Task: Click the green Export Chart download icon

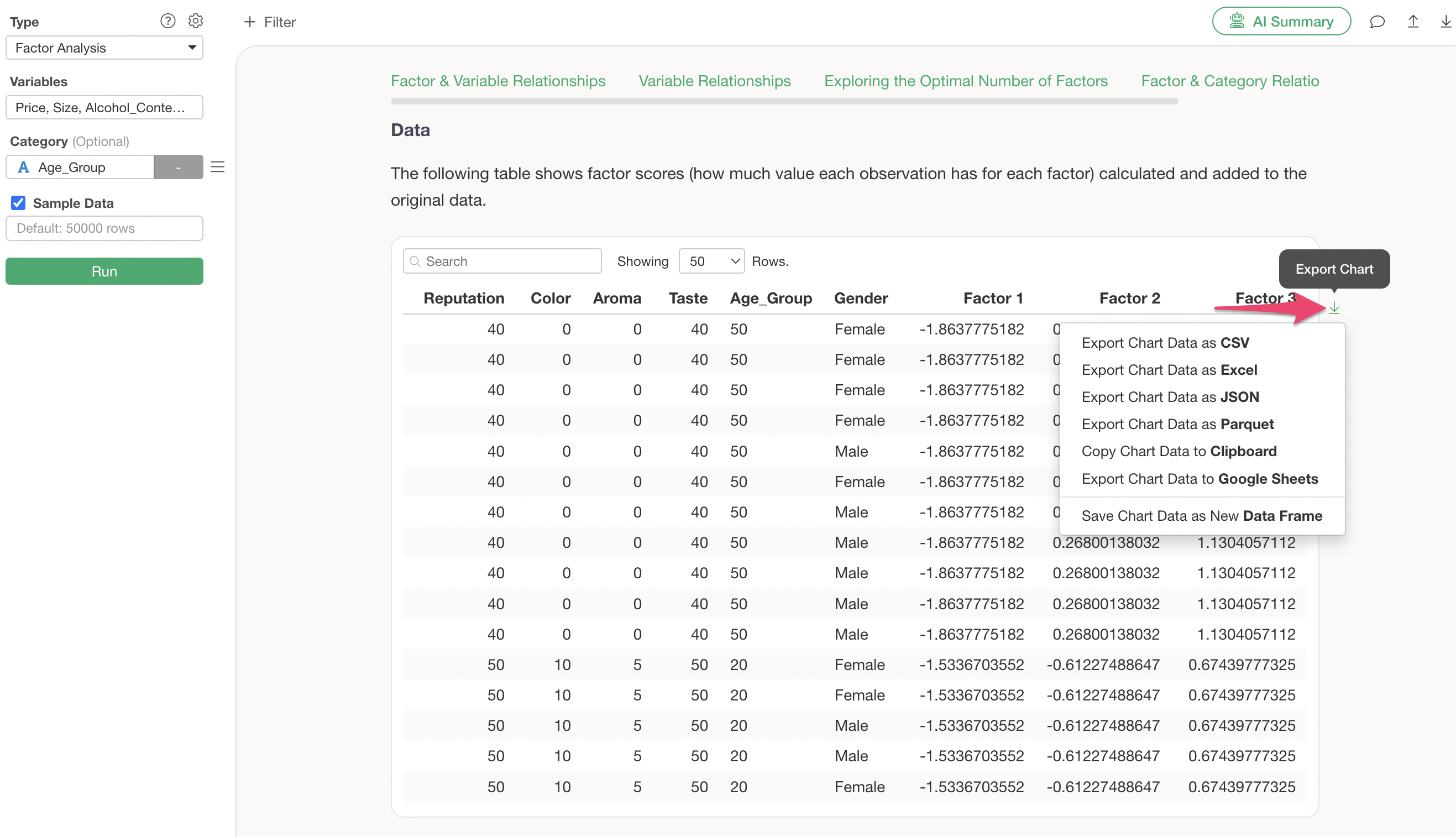Action: point(1334,308)
